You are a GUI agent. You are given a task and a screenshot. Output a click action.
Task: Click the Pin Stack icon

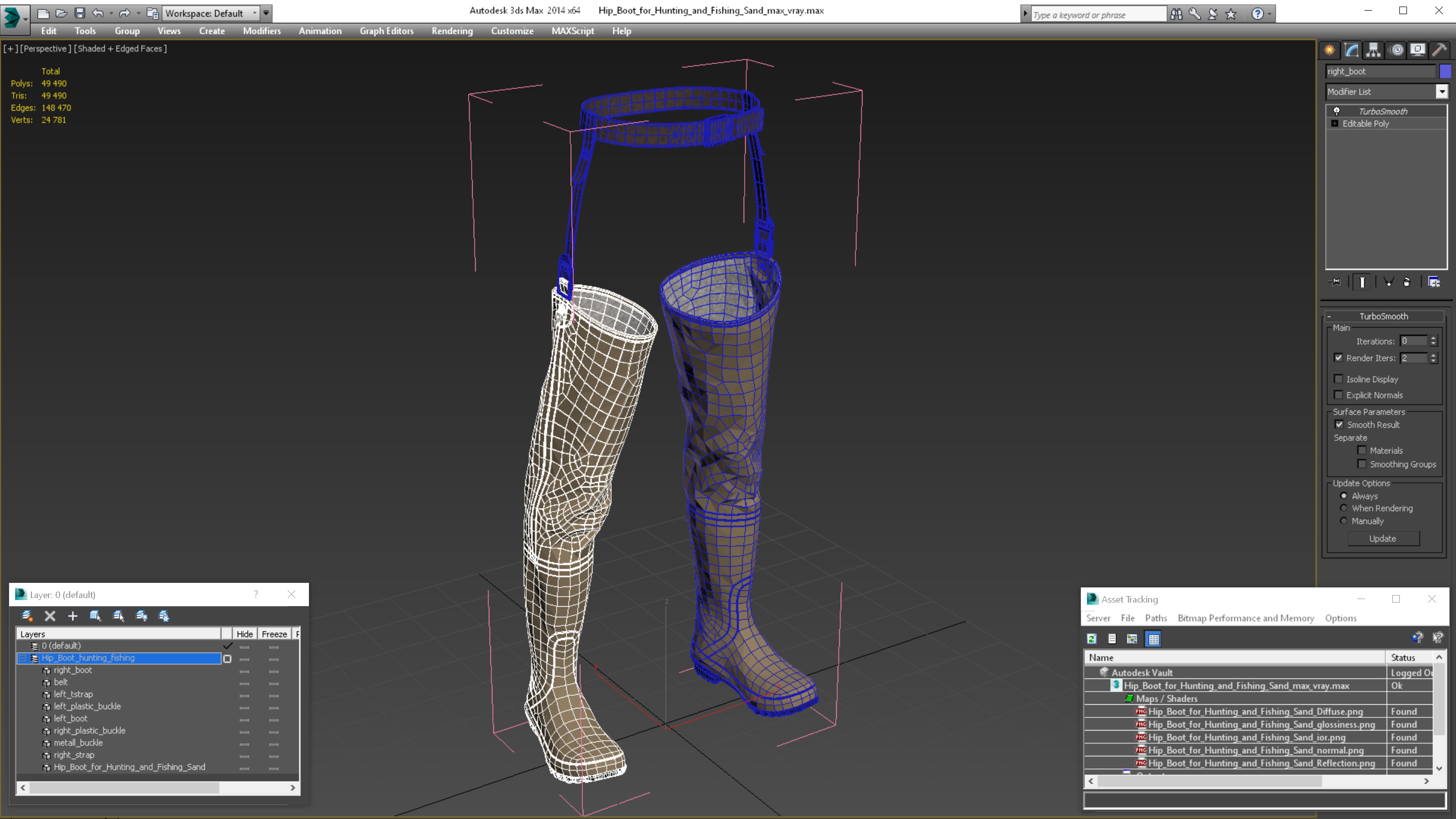1335,282
